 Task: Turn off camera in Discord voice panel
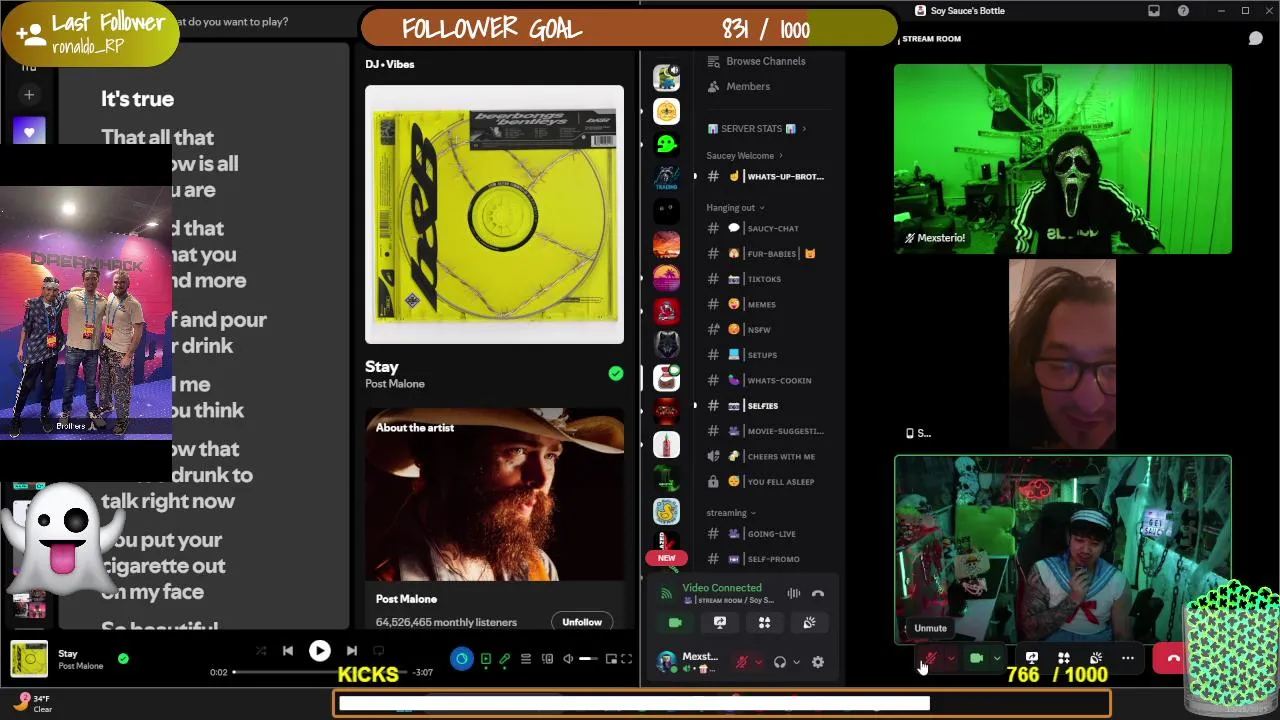[x=675, y=623]
